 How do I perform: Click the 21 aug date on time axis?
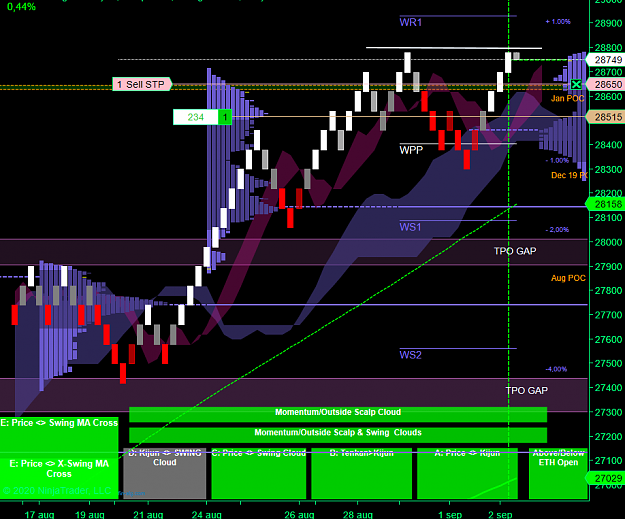coord(148,514)
